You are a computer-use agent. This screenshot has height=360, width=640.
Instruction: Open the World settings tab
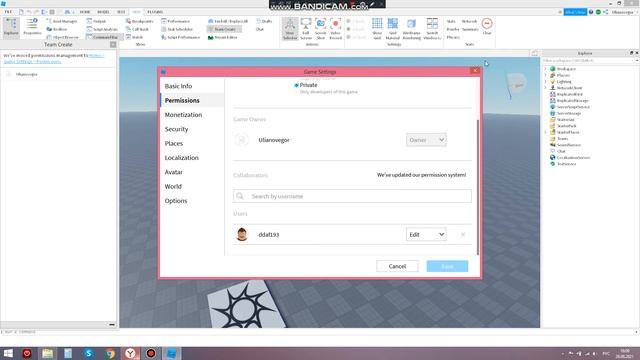click(x=173, y=186)
